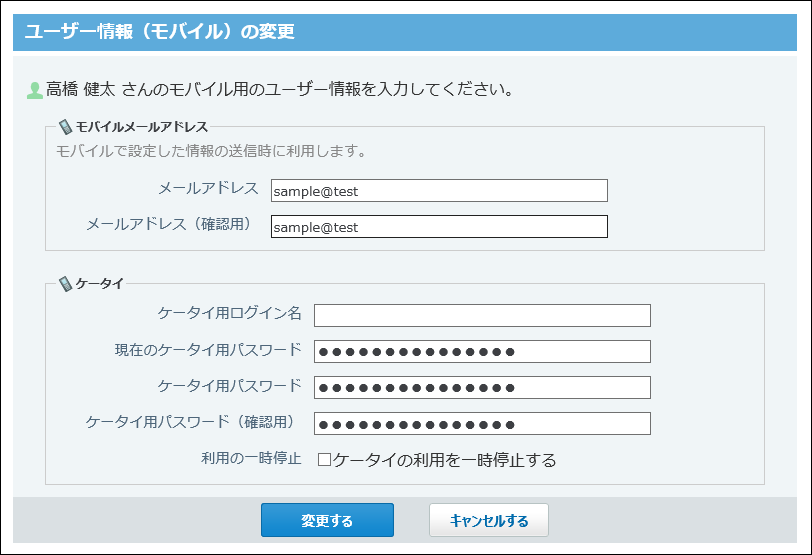The width and height of the screenshot is (812, 555).
Task: Click the text モバイルで設定した情報の送信時に利用します。
Action: coord(211,151)
